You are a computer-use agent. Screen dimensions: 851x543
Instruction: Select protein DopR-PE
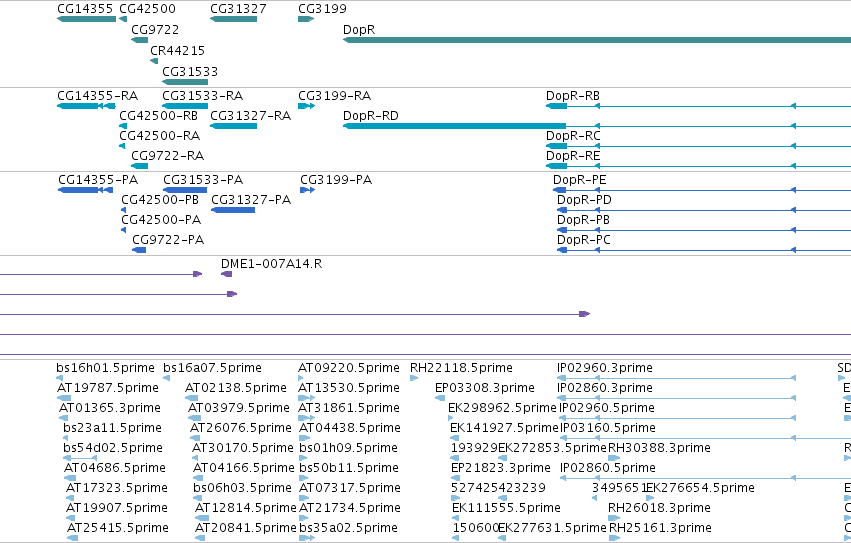(702, 190)
